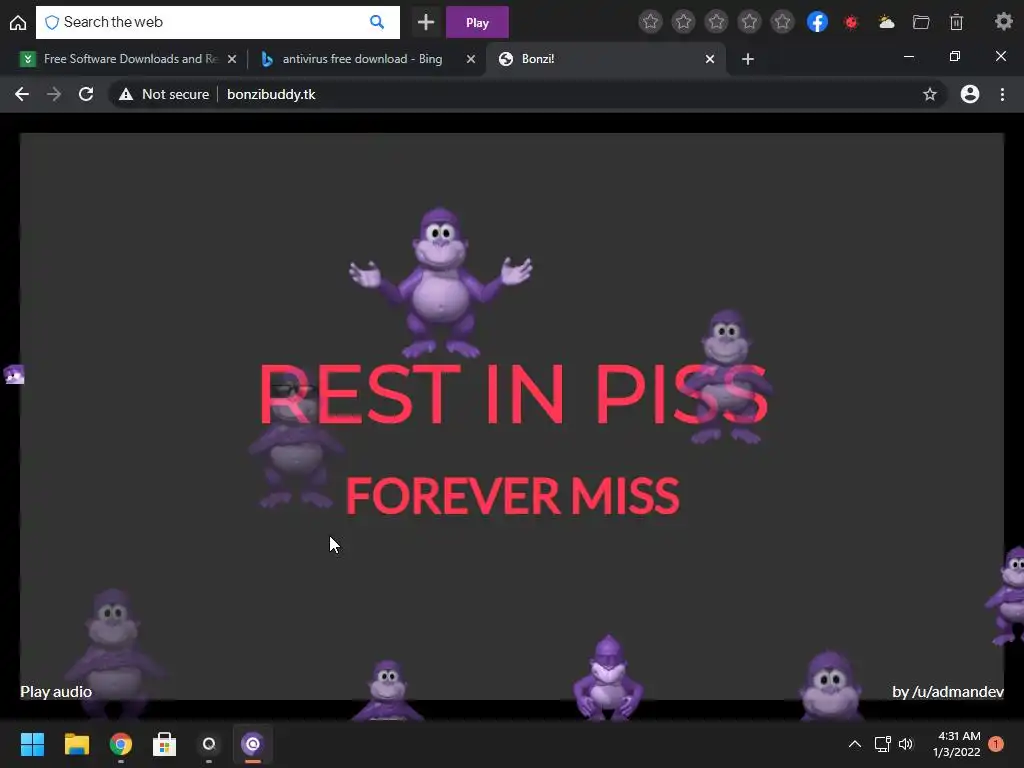Close the Free Software Downloads tab
The height and width of the screenshot is (768, 1024).
[x=232, y=59]
